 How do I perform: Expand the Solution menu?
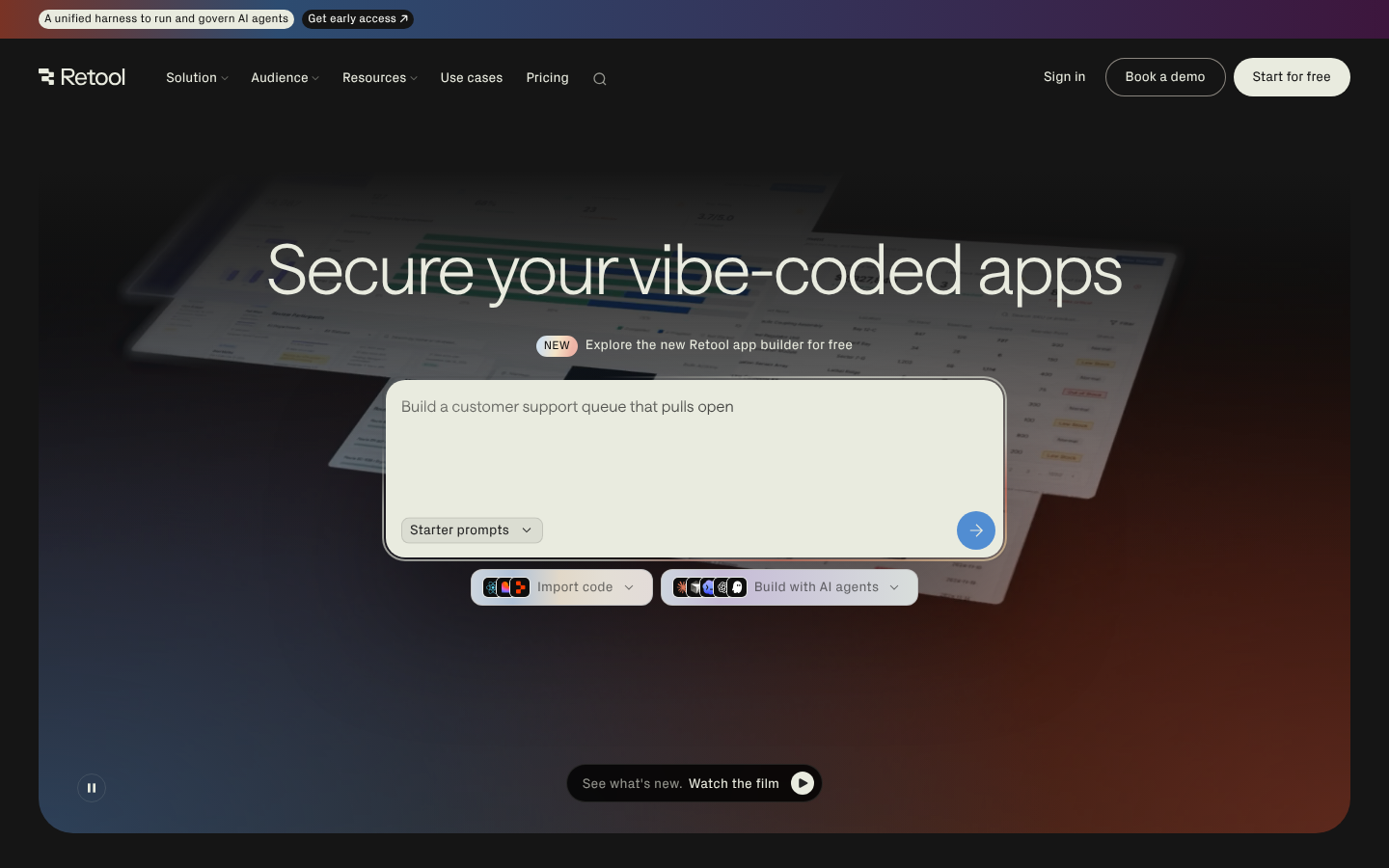click(197, 78)
